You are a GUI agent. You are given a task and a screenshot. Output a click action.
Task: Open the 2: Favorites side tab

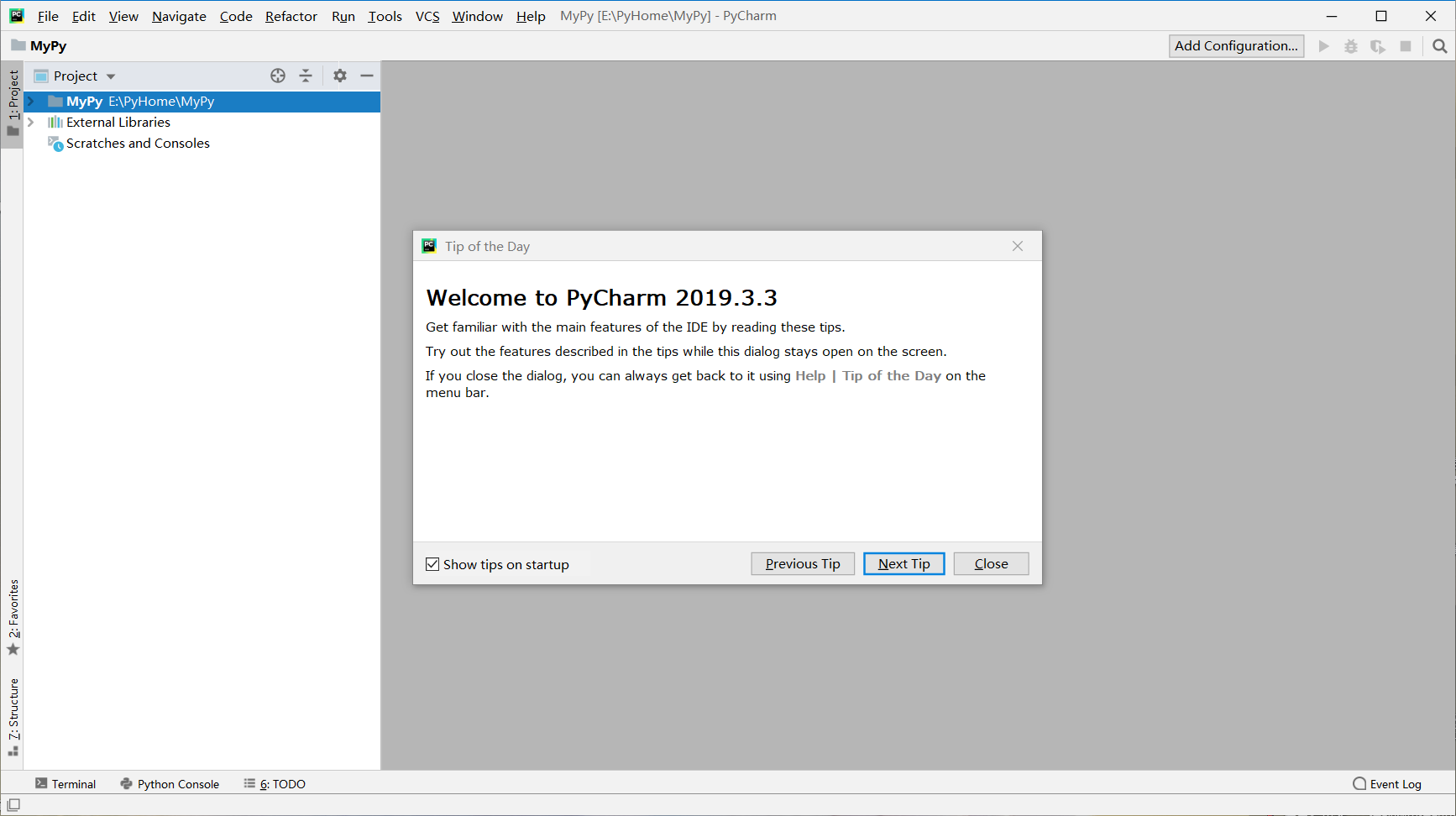pyautogui.click(x=13, y=618)
